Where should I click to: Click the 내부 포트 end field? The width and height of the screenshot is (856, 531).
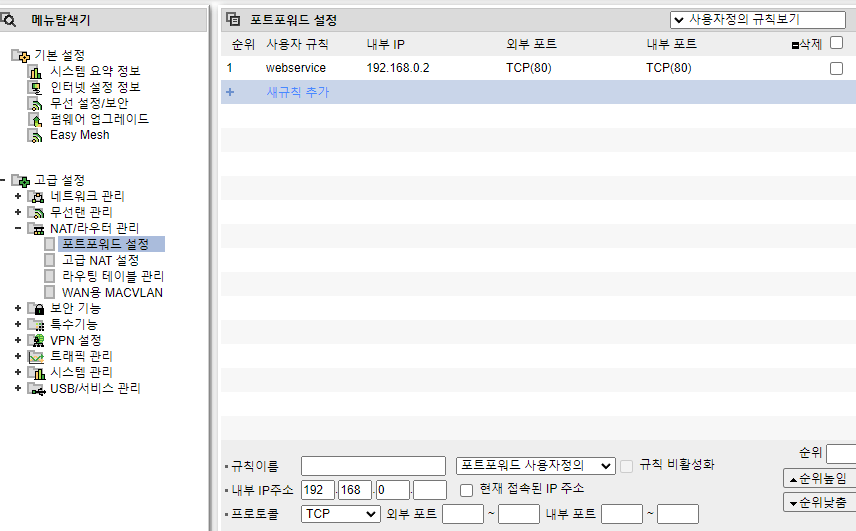678,514
